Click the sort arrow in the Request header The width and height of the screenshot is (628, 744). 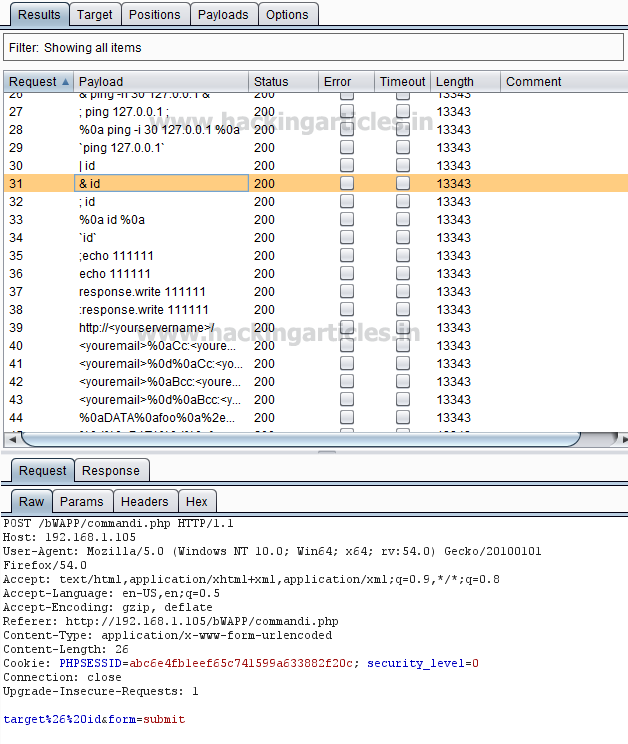tap(65, 82)
